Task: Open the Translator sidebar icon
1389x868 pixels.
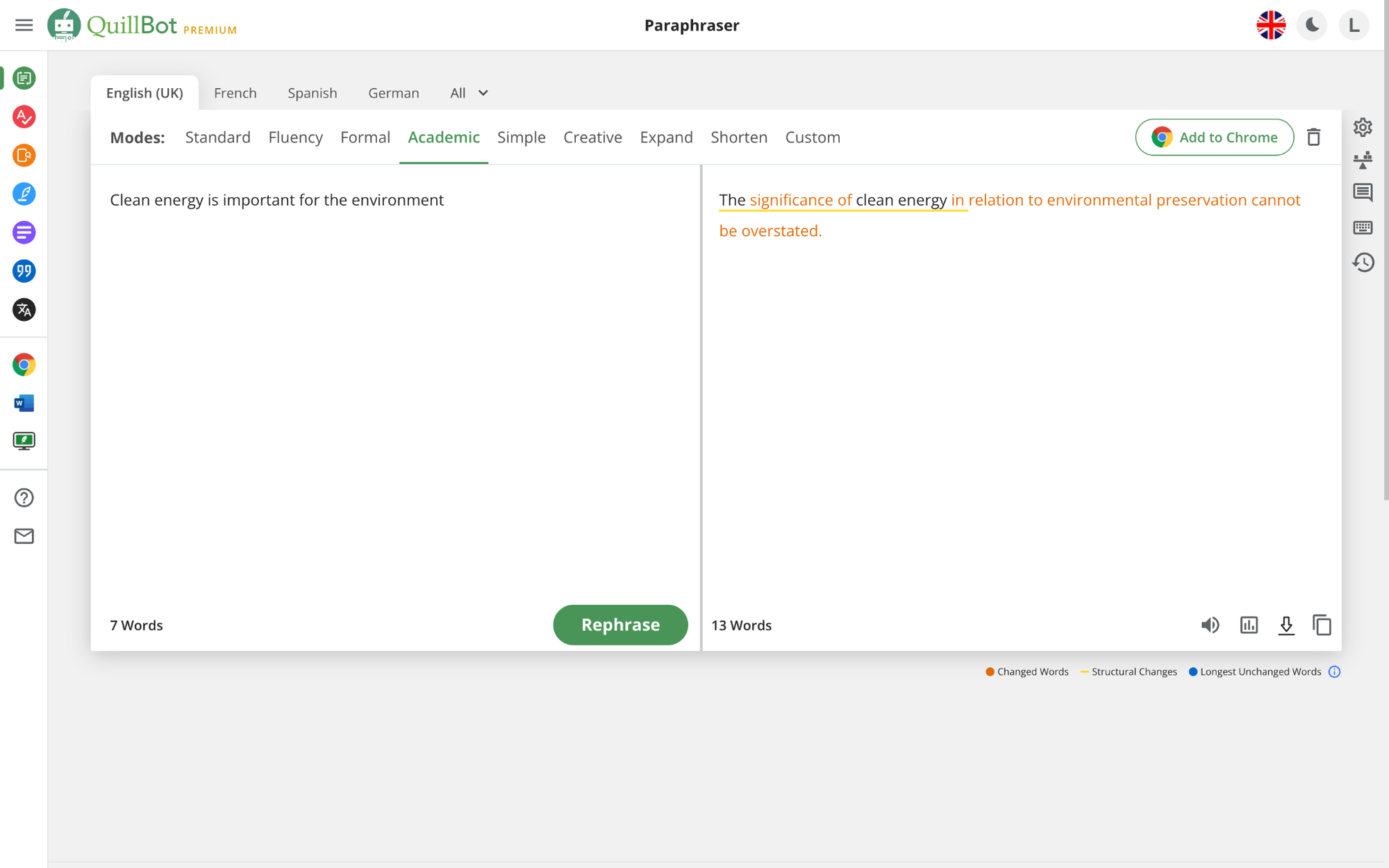Action: point(24,310)
